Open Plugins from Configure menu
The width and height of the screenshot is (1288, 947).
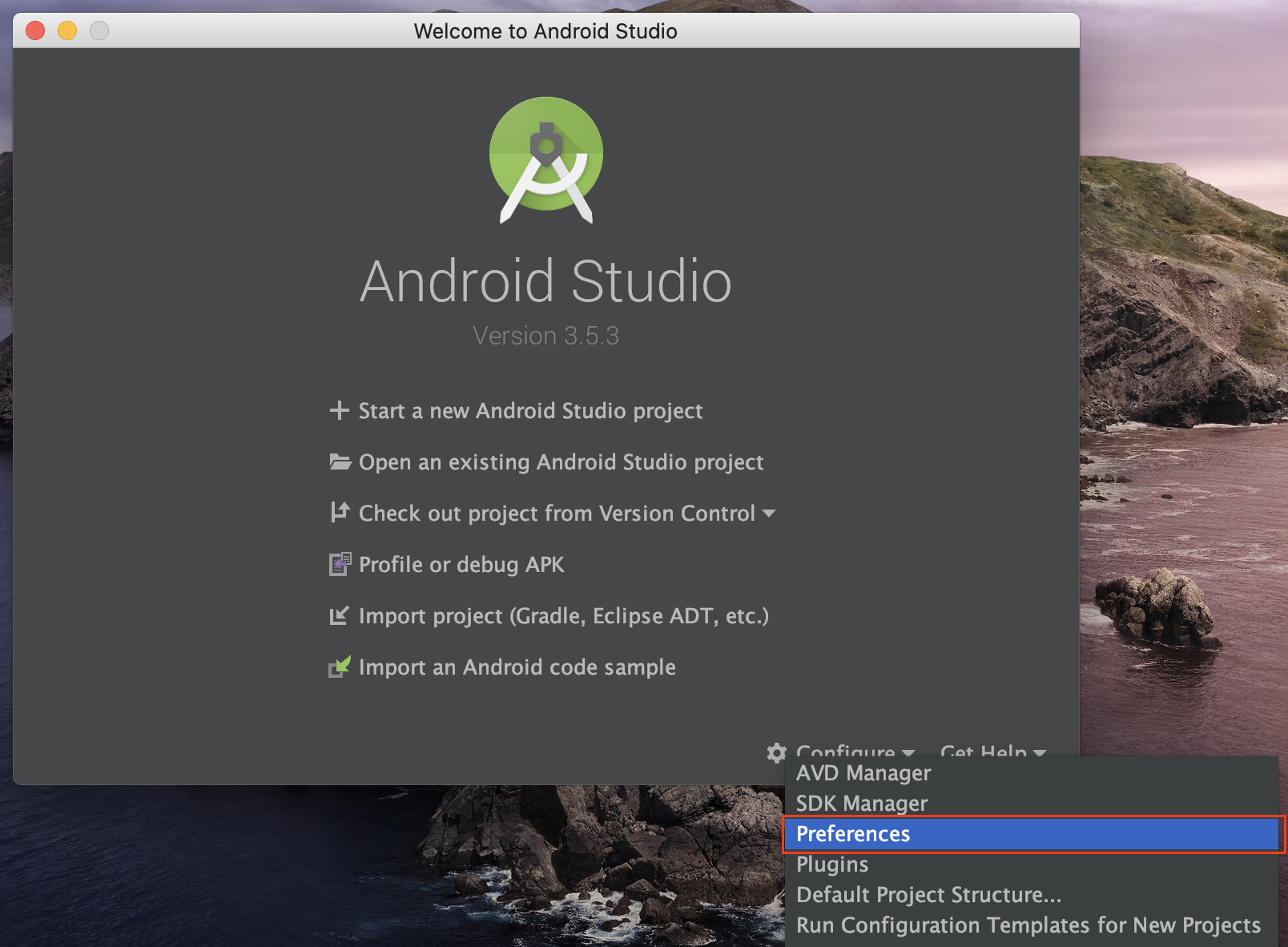[x=1032, y=864]
